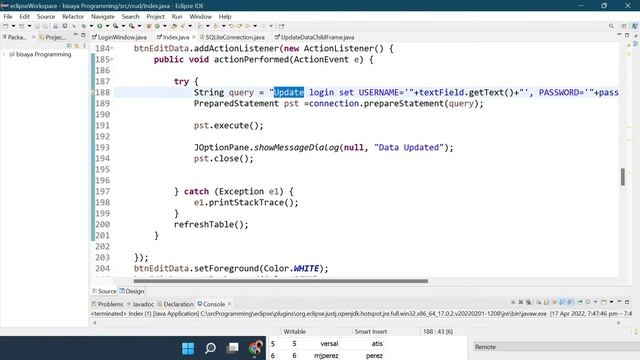The image size is (640, 360).
Task: Collapse the code fold marker at line 184
Action: 112,49
